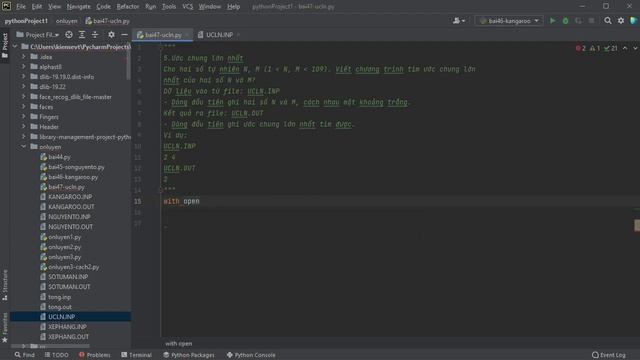Open the Problems tool window

coord(95,355)
